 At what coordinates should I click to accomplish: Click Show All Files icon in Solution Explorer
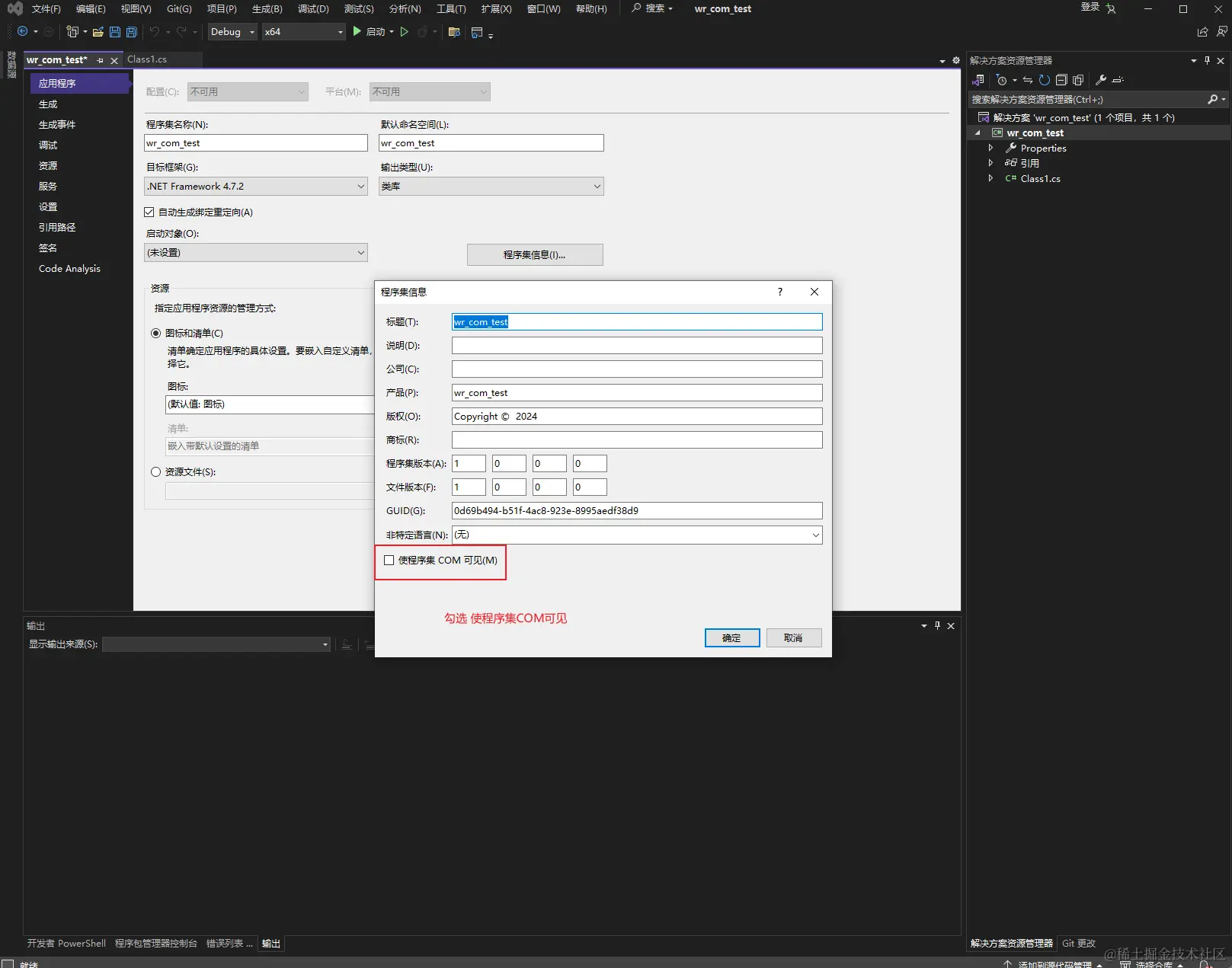point(1078,80)
